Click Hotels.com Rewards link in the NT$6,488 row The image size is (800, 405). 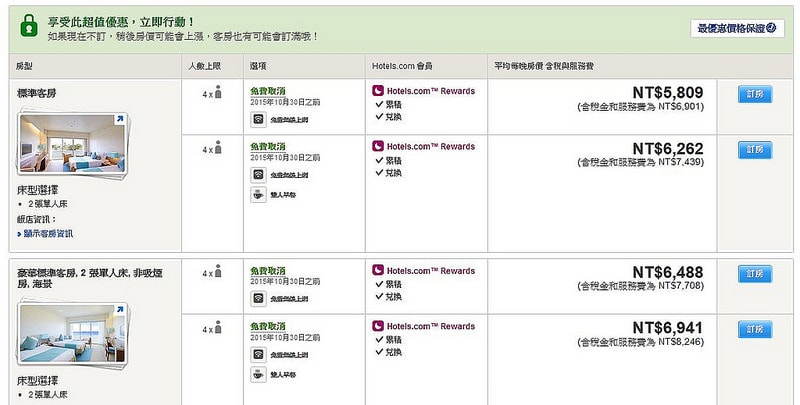(429, 271)
